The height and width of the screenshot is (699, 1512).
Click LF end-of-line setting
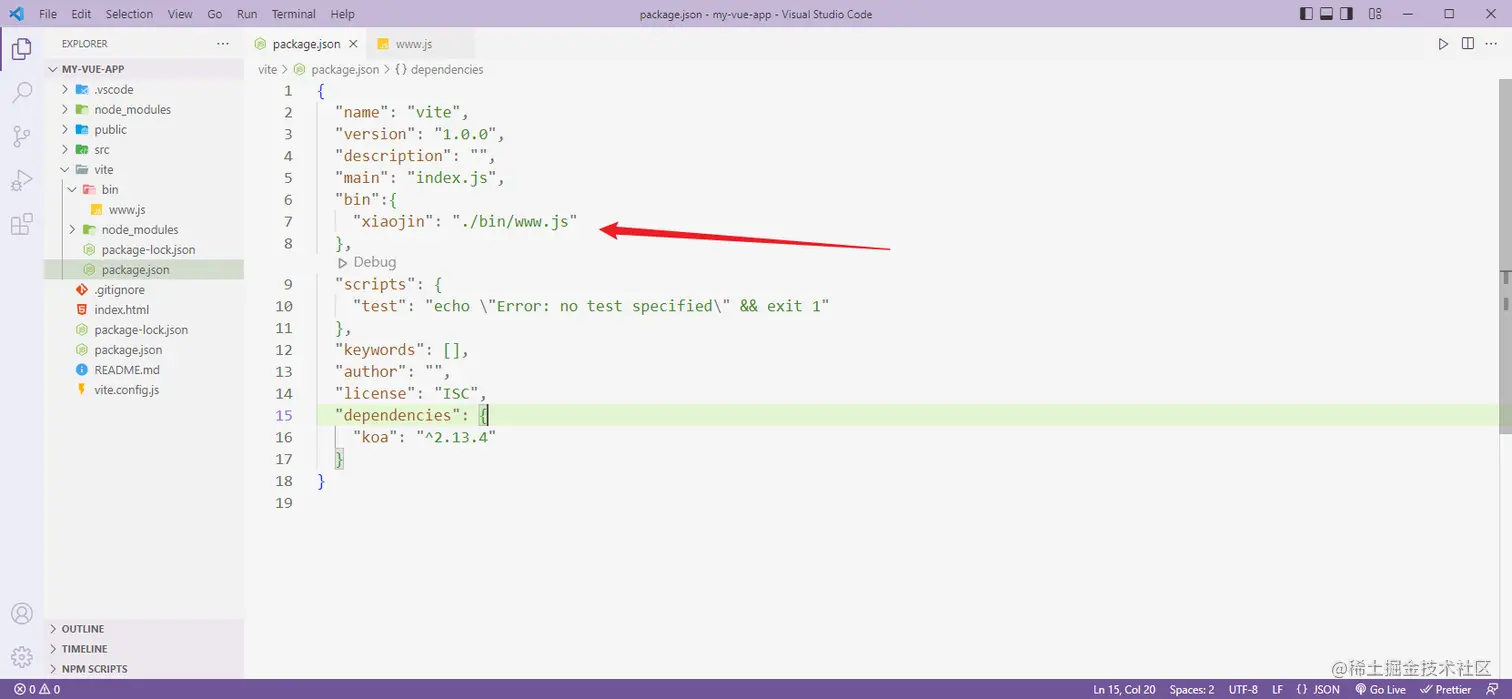(x=1277, y=689)
